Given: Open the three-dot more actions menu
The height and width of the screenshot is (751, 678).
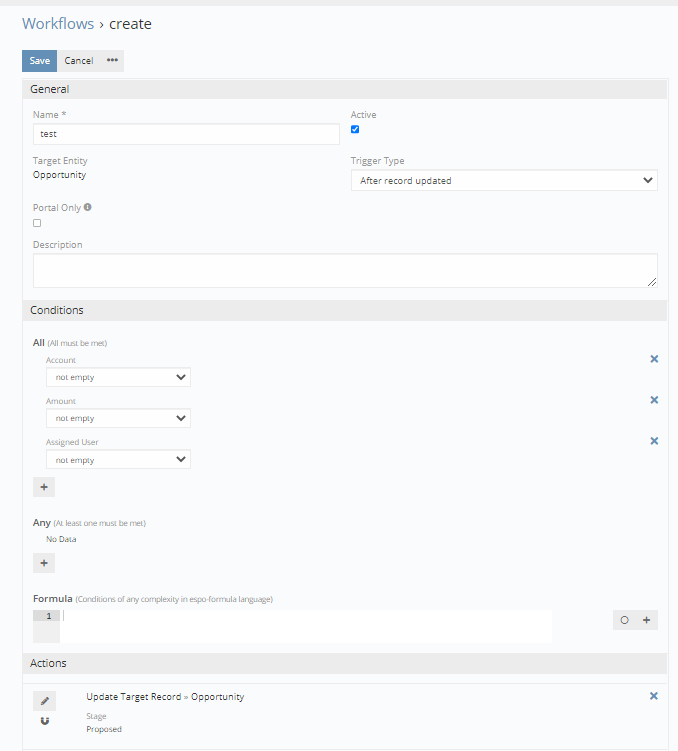Looking at the screenshot, I should point(112,61).
